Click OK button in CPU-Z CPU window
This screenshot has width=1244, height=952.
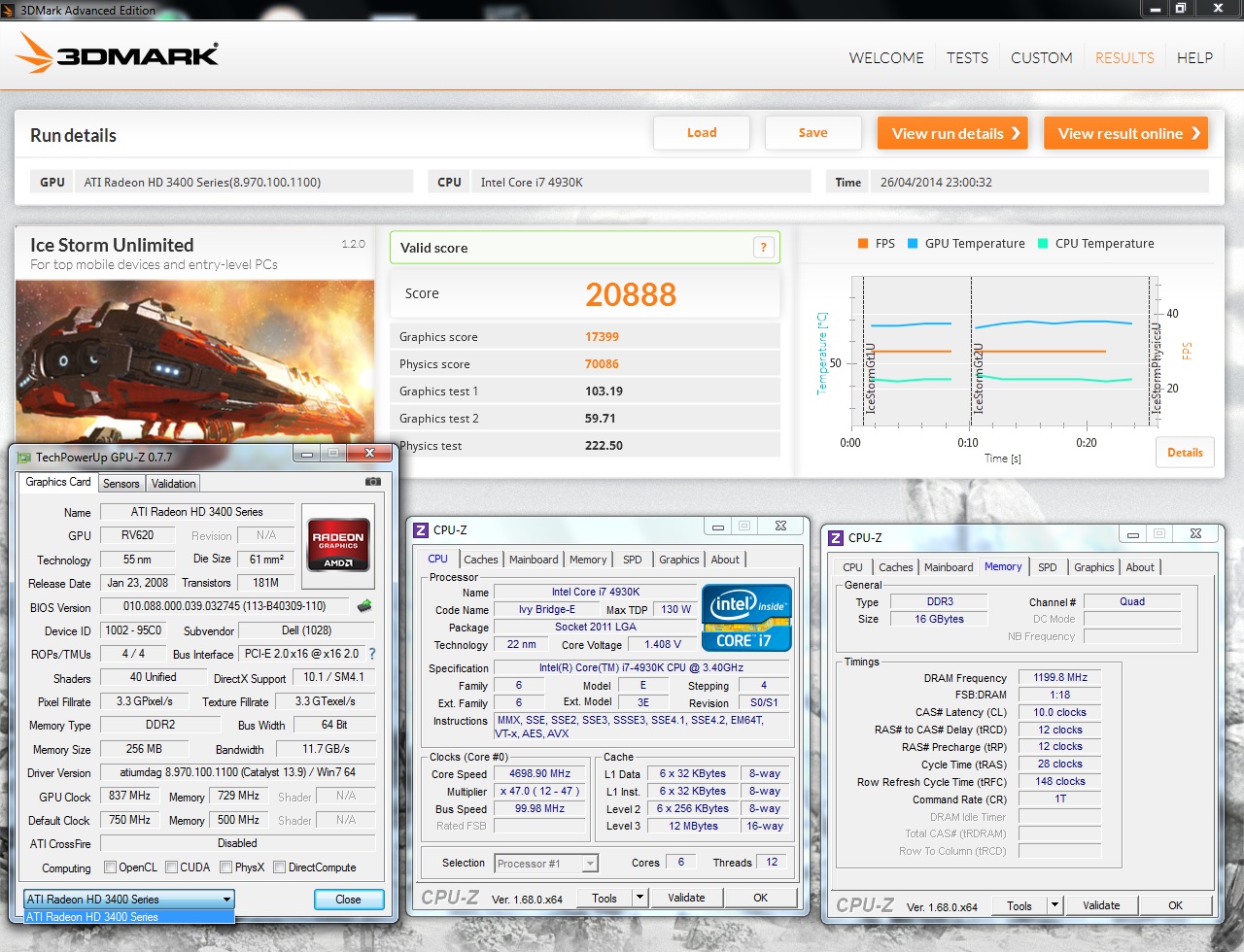(761, 898)
